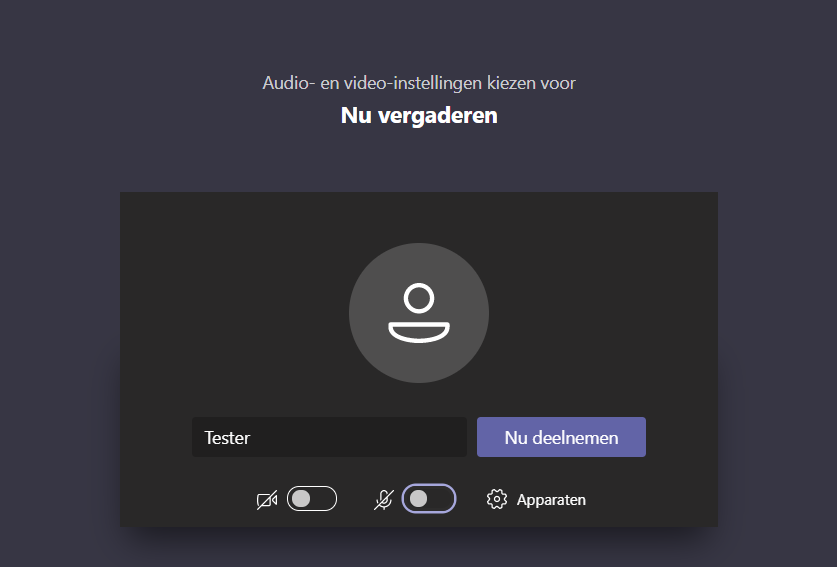Image resolution: width=837 pixels, height=567 pixels.
Task: Focus the name field containing Tester
Action: pyautogui.click(x=329, y=437)
